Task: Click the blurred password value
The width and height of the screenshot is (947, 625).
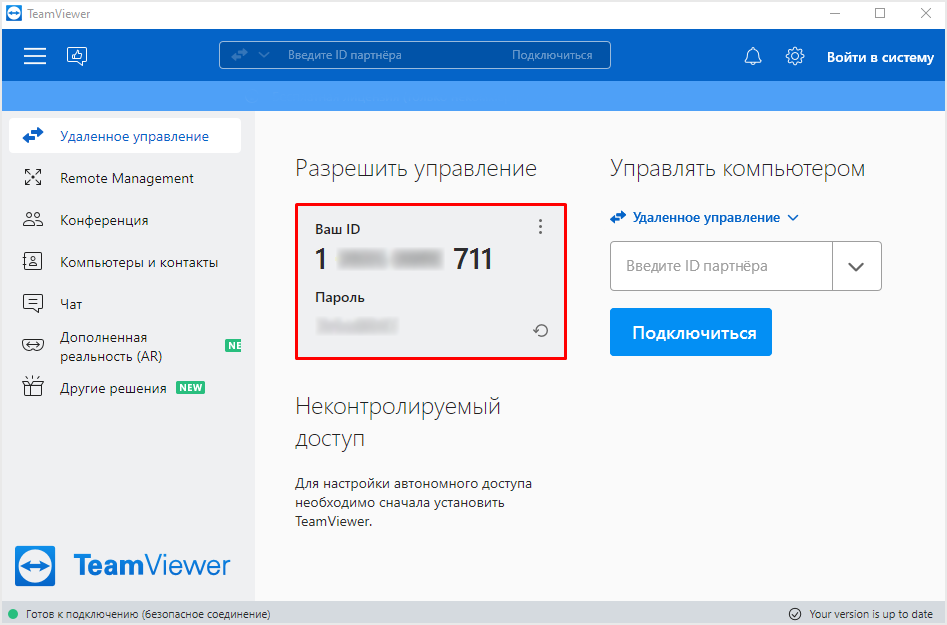Action: pos(357,326)
